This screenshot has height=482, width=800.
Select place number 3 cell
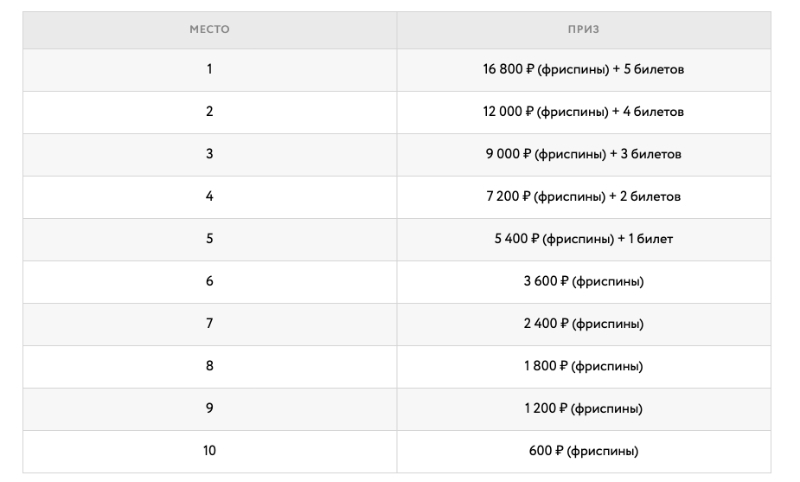tap(209, 154)
